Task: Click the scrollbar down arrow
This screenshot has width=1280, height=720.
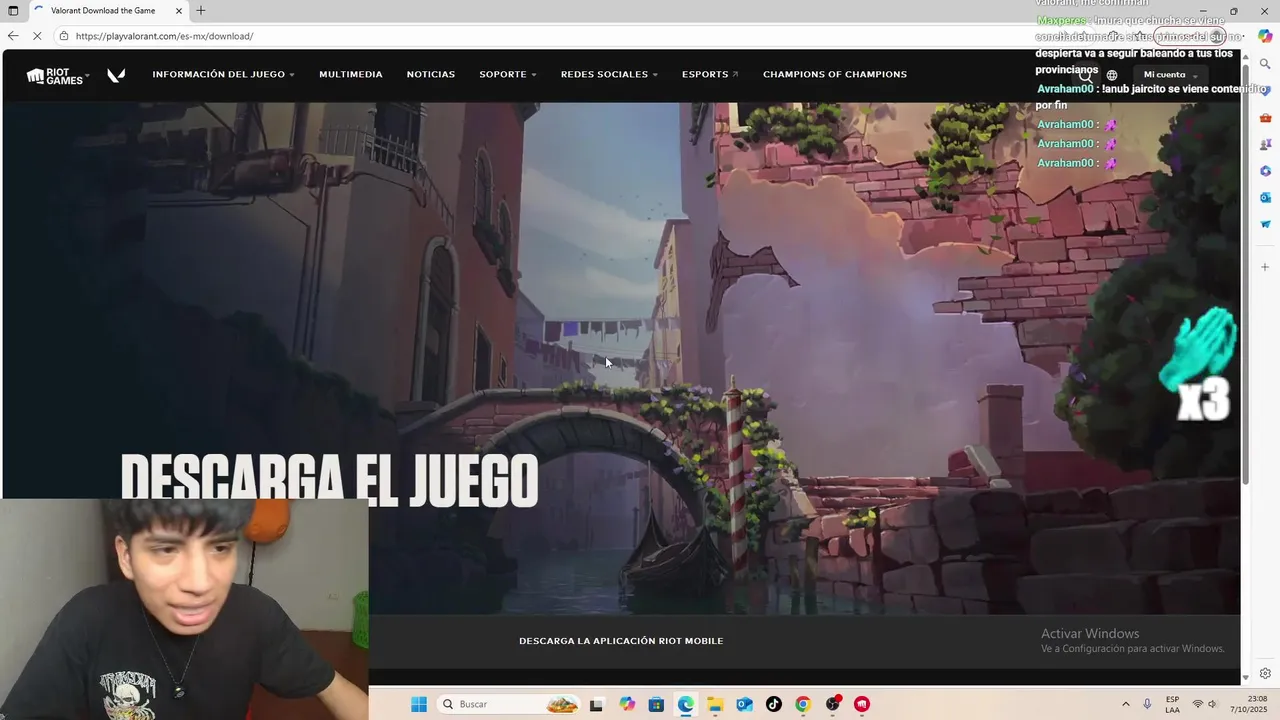Action: point(1245,678)
